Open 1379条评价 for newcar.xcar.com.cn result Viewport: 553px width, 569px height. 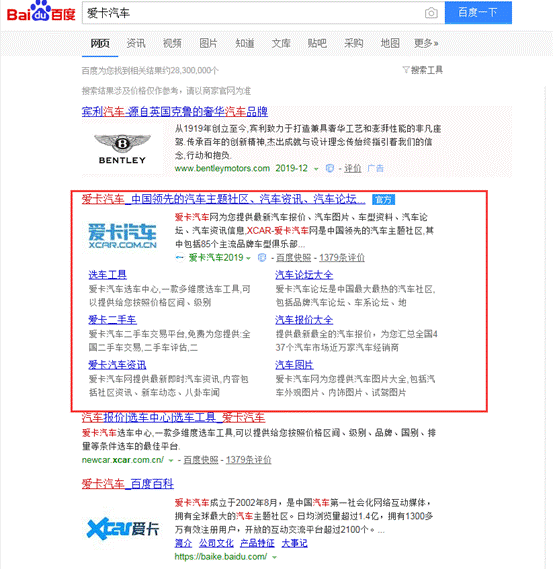[x=249, y=460]
